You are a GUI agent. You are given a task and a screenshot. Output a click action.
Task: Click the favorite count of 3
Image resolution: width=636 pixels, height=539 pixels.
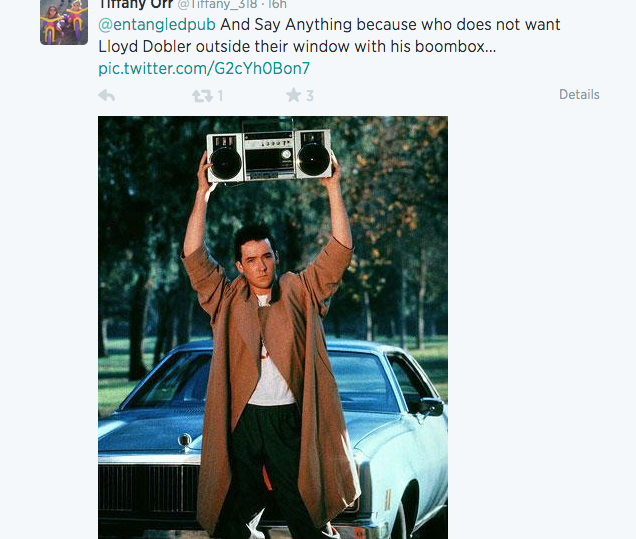coord(310,95)
